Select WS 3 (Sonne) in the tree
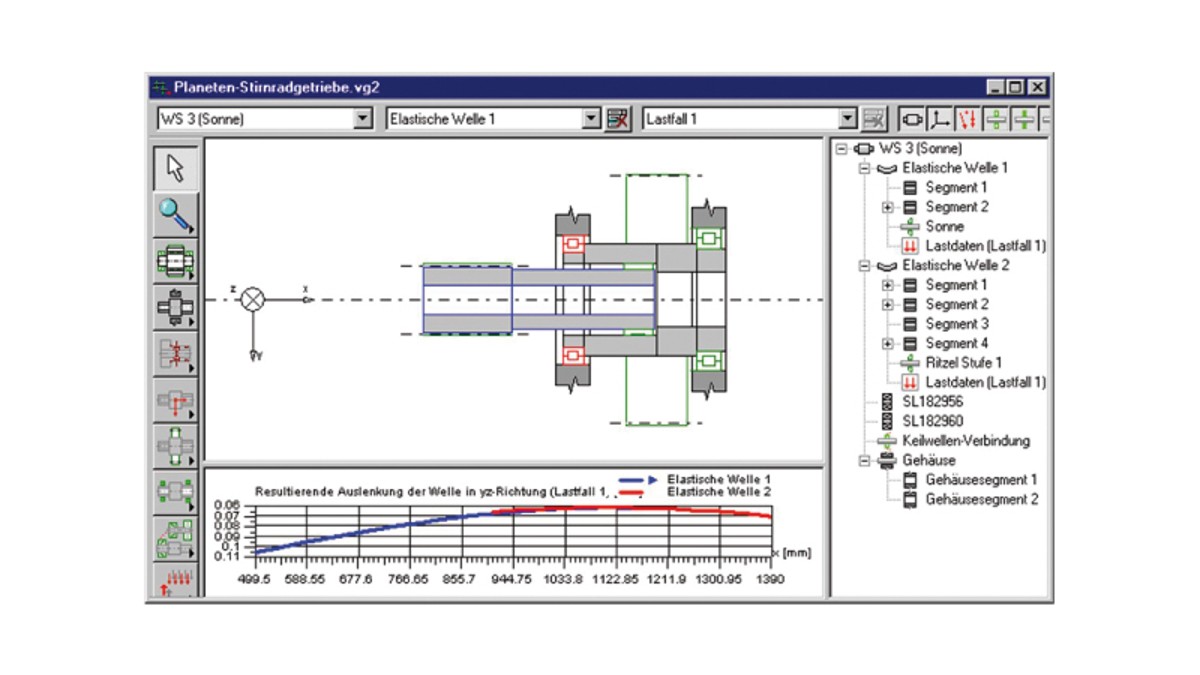The width and height of the screenshot is (1200, 675). [920, 148]
